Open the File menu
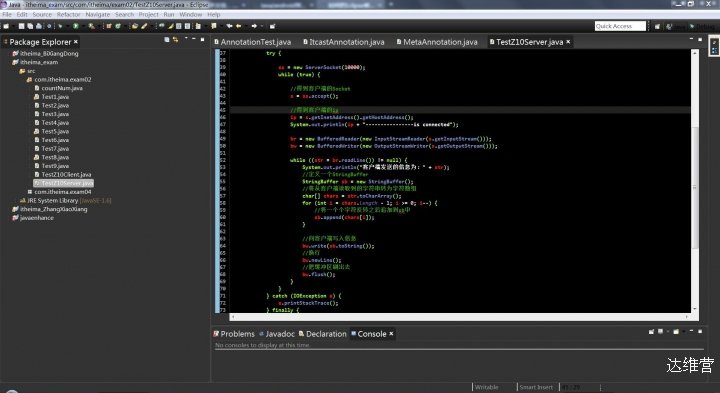Image resolution: width=720 pixels, height=393 pixels. tap(7, 15)
